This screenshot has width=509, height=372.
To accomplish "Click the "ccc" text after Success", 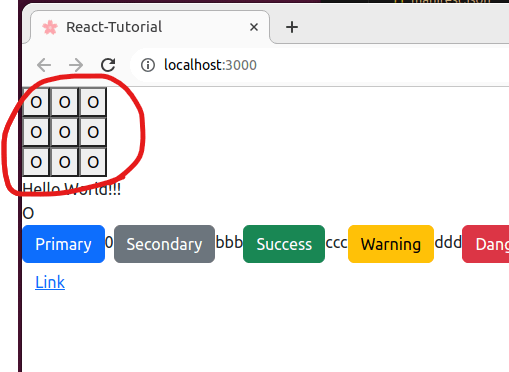I will coord(336,243).
